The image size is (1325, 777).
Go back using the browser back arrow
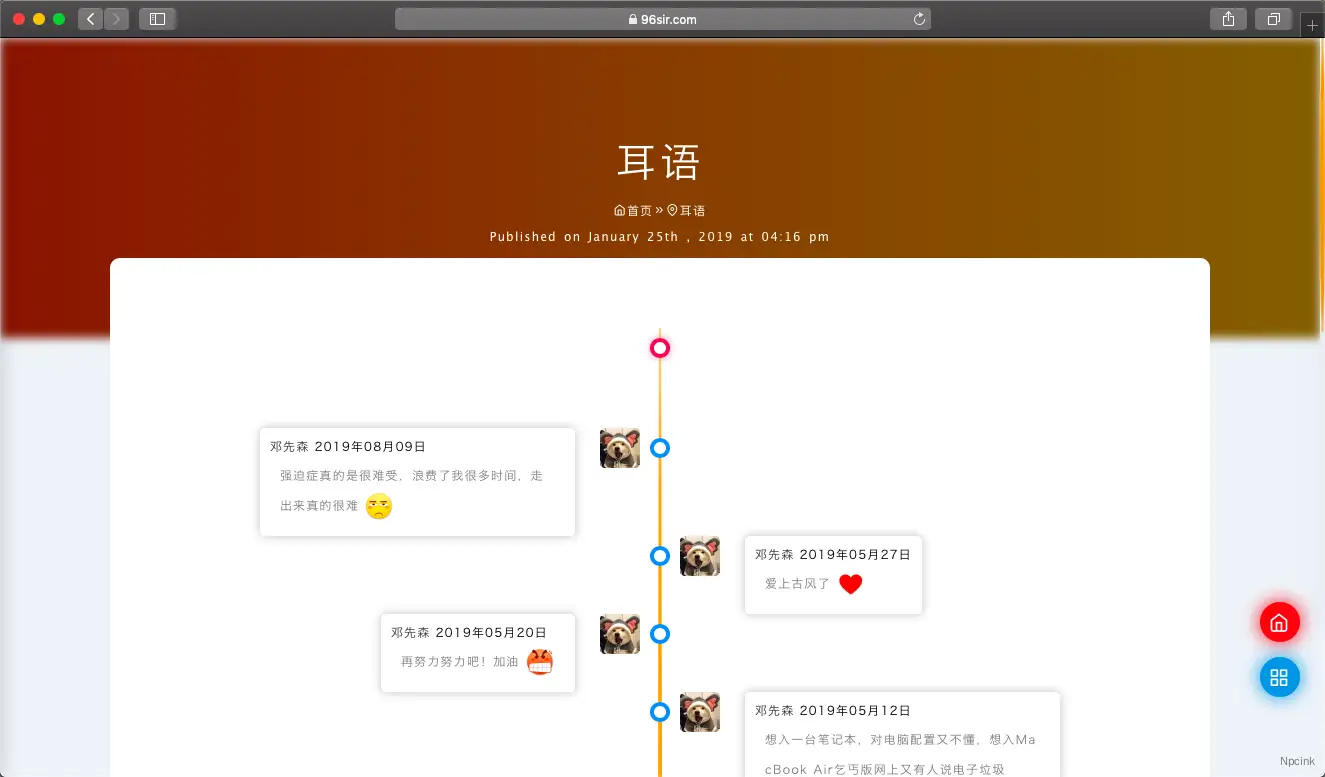click(89, 18)
